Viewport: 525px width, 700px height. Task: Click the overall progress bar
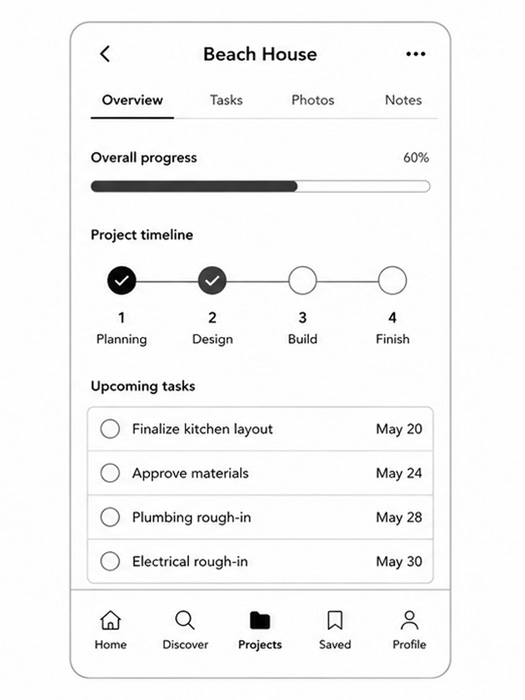[x=260, y=186]
